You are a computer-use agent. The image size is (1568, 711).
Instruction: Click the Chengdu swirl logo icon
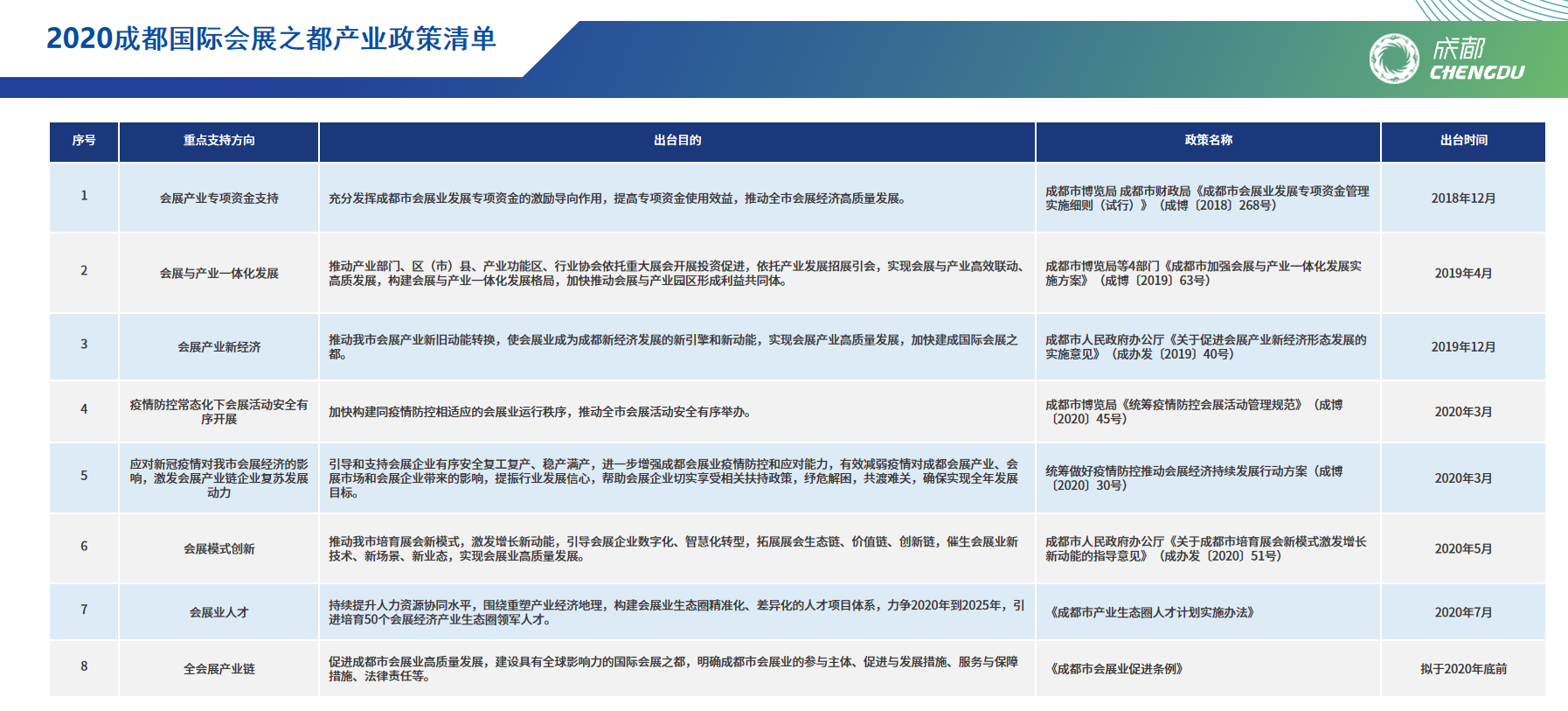(x=1394, y=59)
